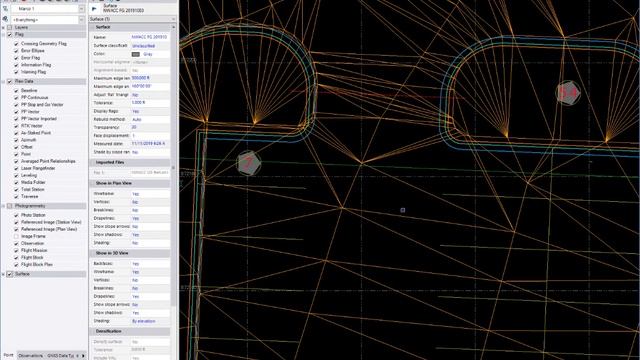
Task: Uncheck Crossing Geometry Flag
Action: click(x=16, y=43)
